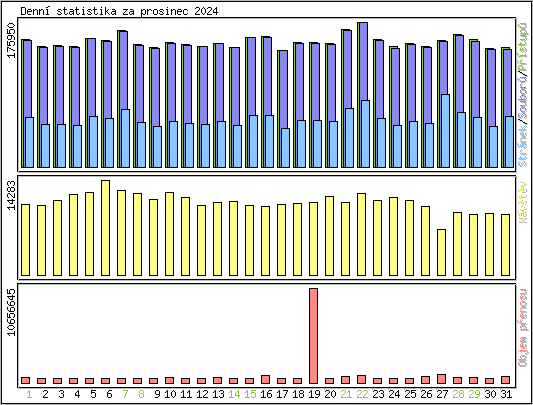The width and height of the screenshot is (533, 405).
Task: Click the y-axis value 175950
Action: [12, 41]
